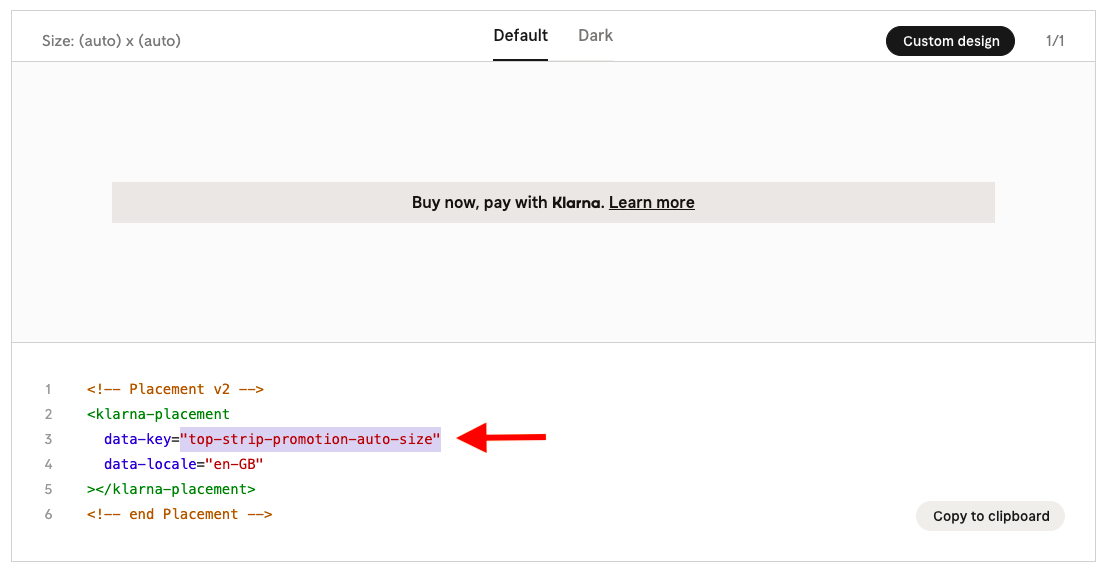Click the closing klarna-placement tag
Viewport: 1105px width, 575px height.
171,489
